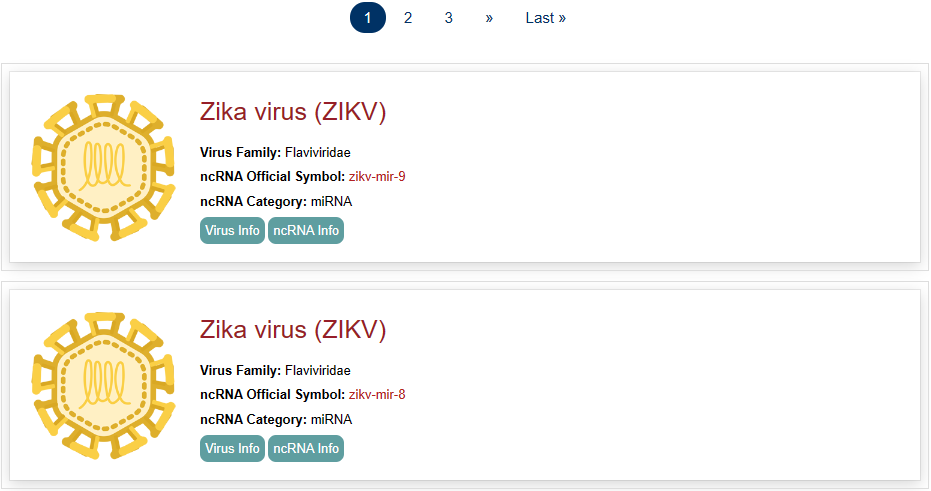Screen dimensions: 931x491
Task: Open the Zika virus title above zikv-mir-9
Action: point(293,112)
